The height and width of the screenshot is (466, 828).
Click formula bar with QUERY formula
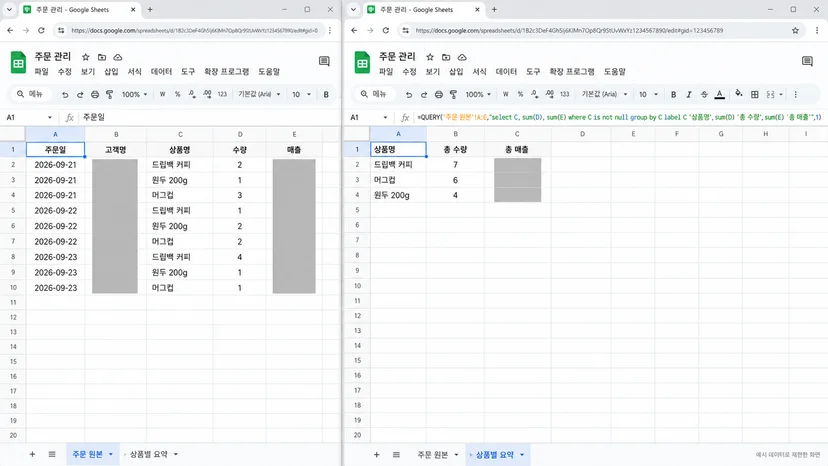[x=619, y=117]
